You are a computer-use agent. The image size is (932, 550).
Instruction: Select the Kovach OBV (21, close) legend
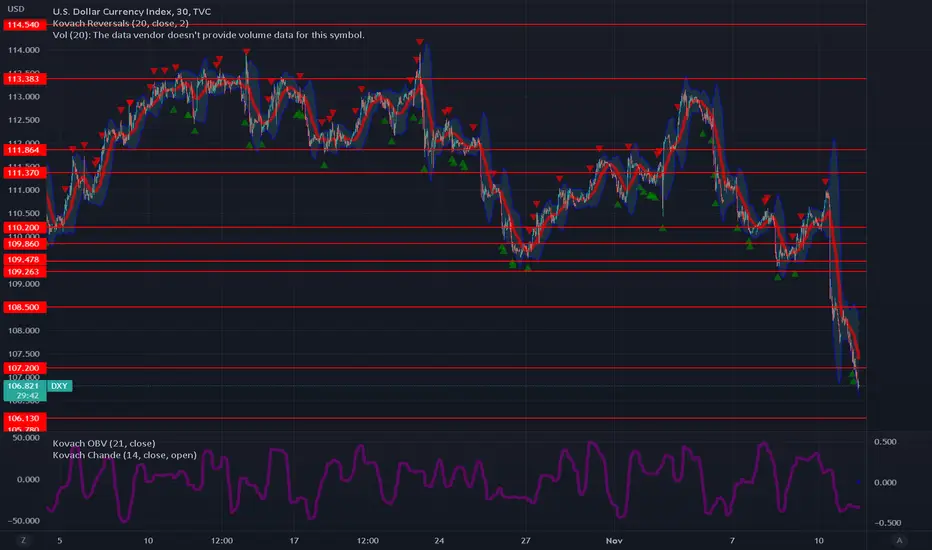click(x=104, y=444)
